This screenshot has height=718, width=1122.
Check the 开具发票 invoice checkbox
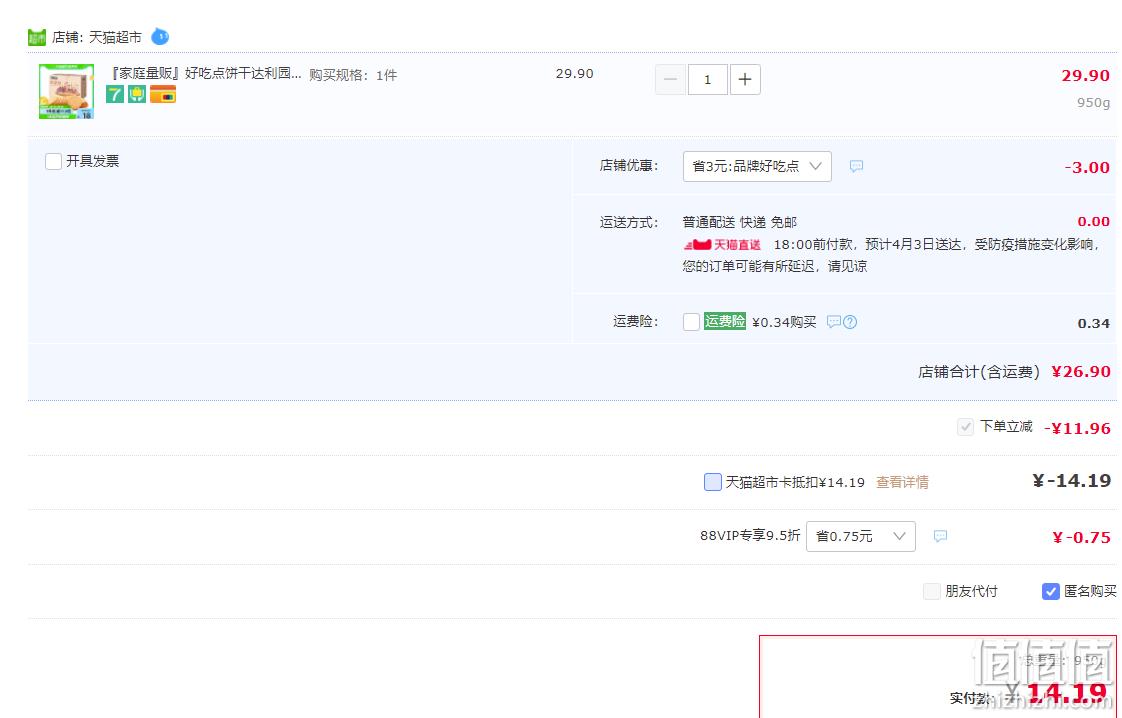coord(53,161)
